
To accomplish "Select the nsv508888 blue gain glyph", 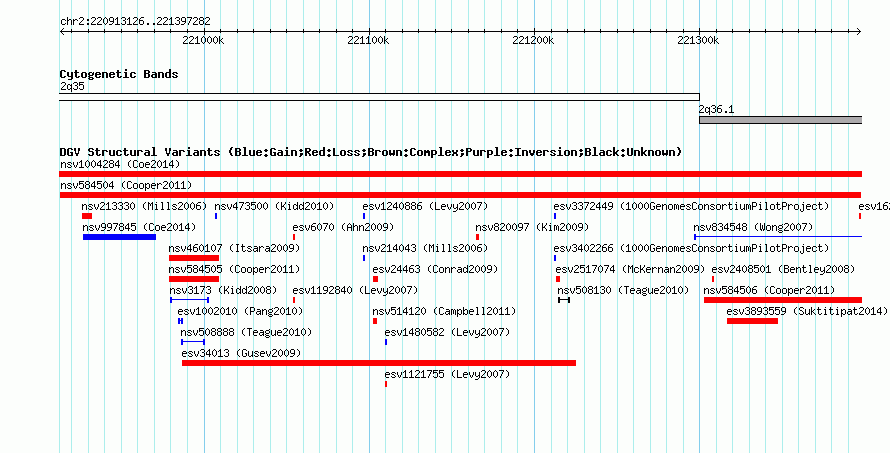I will coord(193,342).
